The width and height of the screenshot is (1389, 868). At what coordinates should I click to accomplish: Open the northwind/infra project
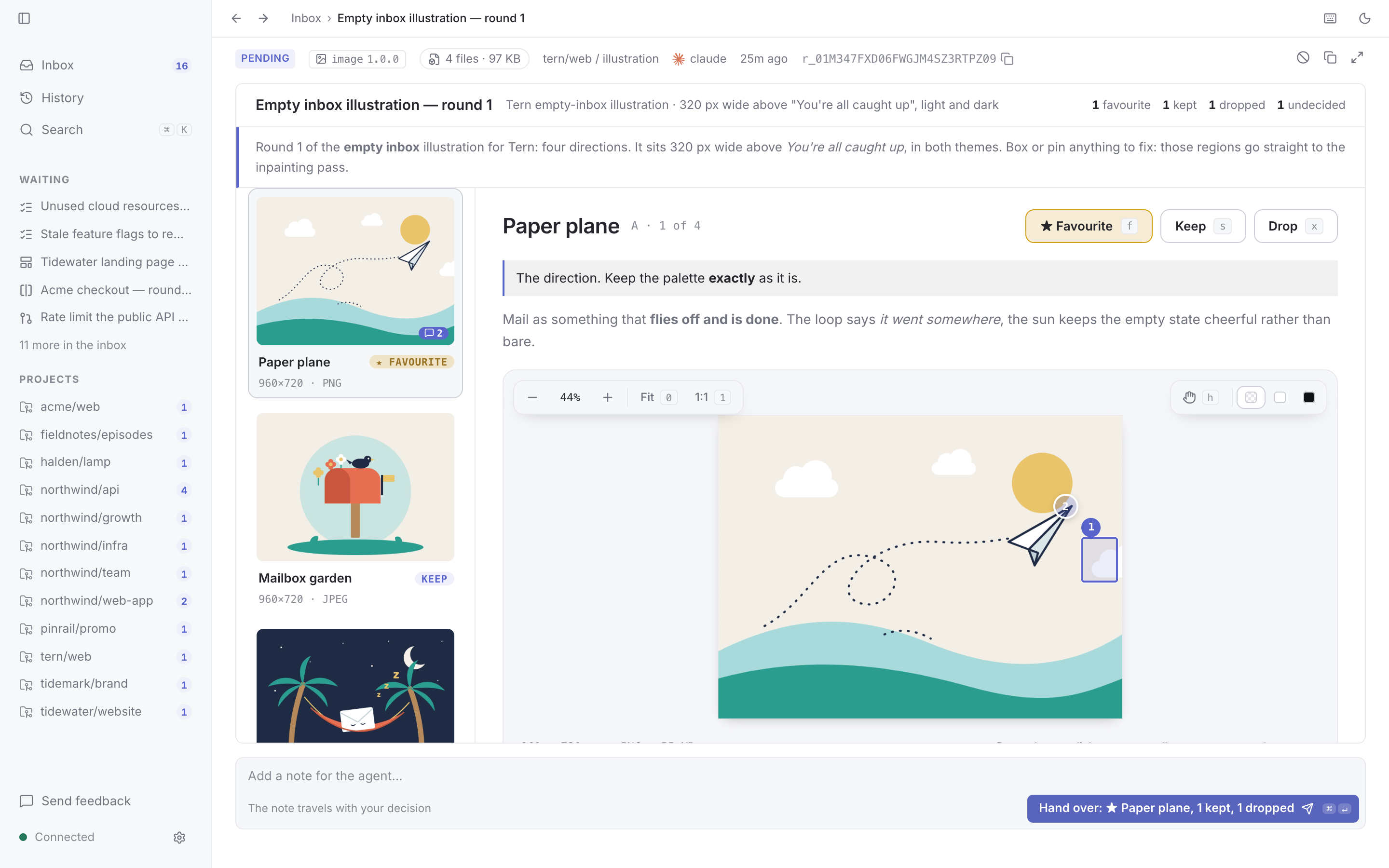pos(106,545)
